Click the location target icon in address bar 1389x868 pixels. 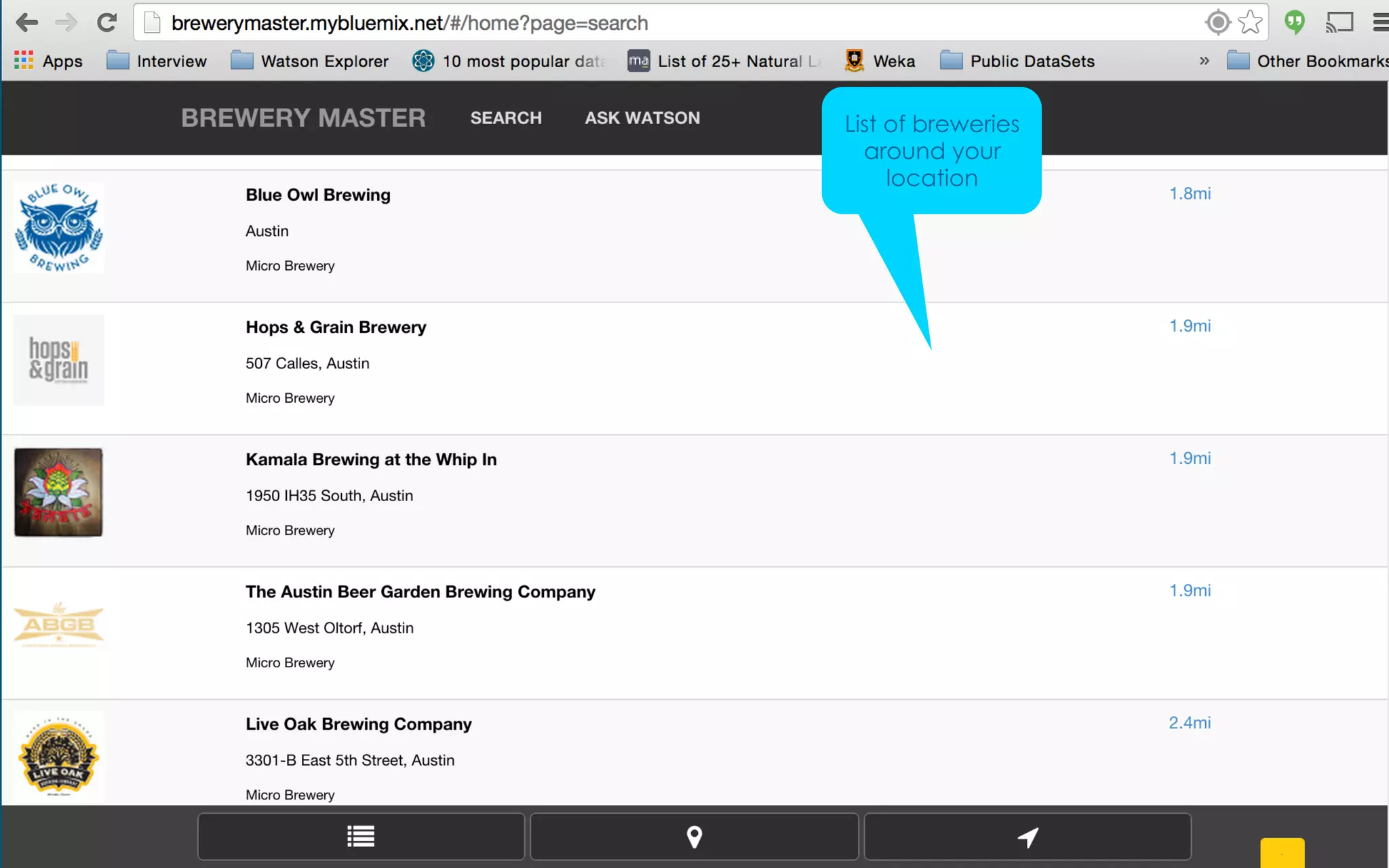[1218, 23]
